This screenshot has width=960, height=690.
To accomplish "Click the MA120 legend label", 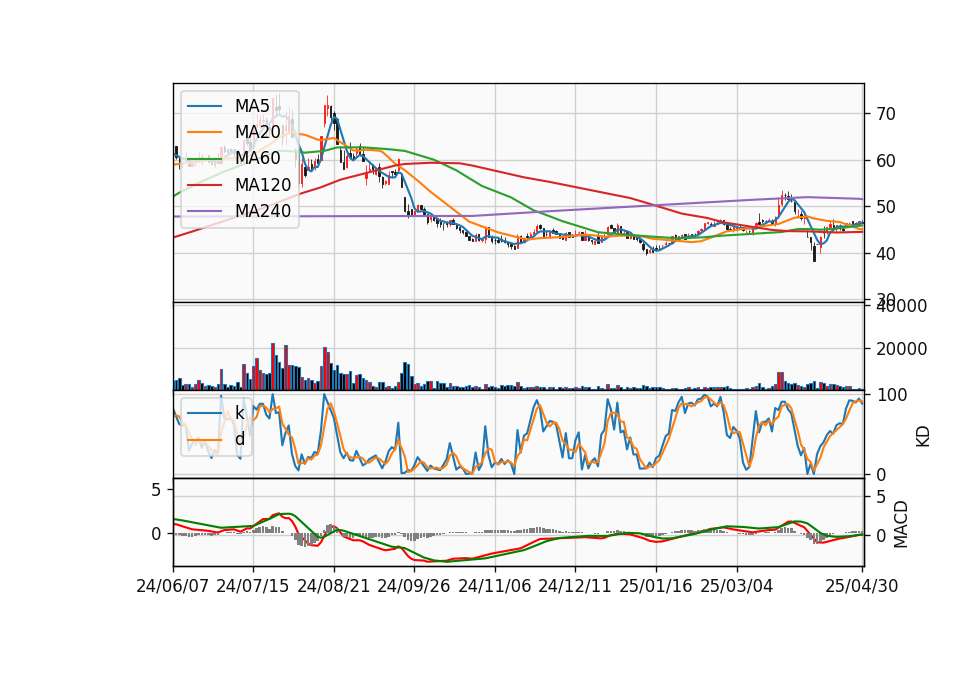I will coord(263,185).
